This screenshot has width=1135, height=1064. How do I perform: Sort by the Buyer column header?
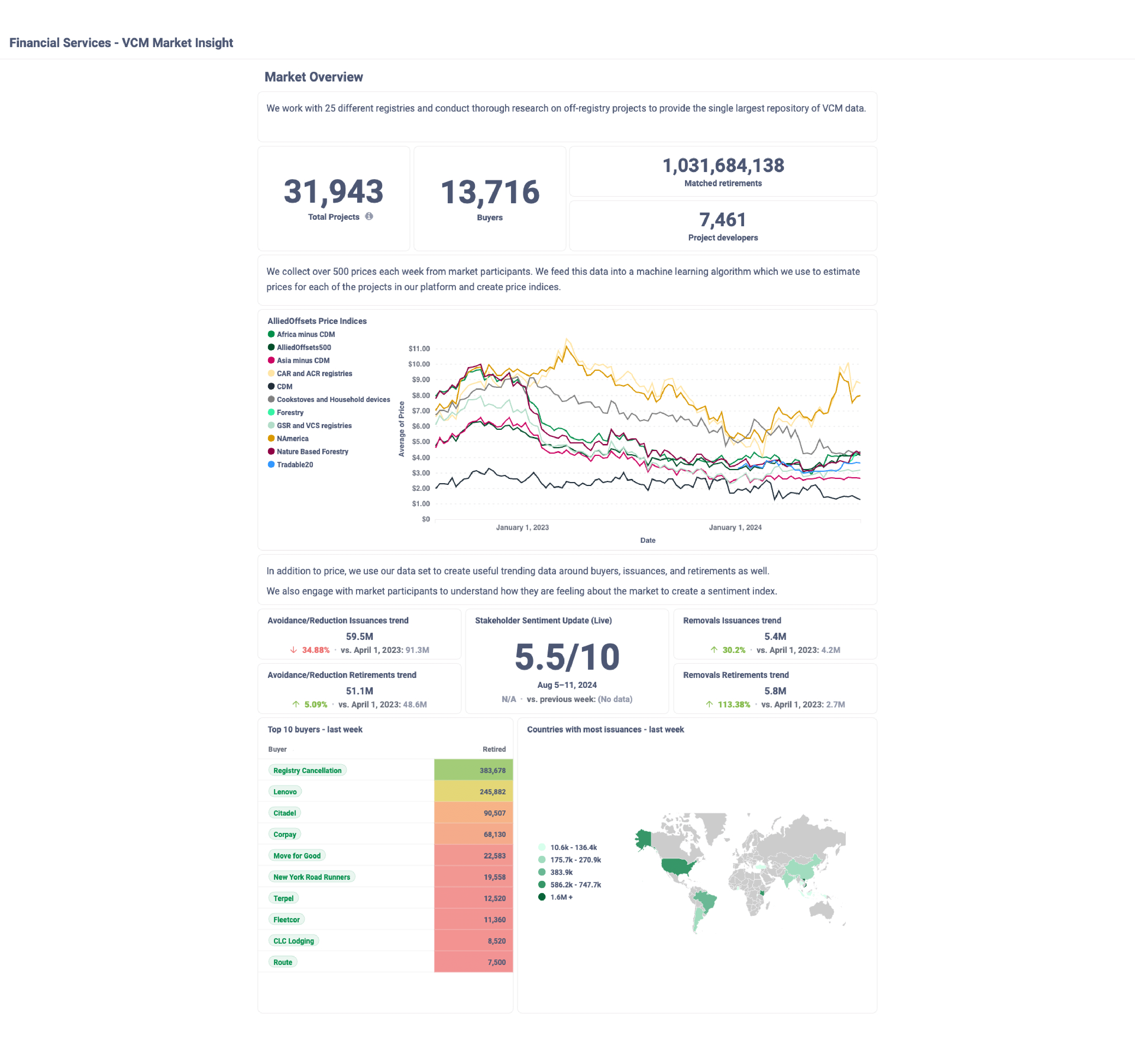pyautogui.click(x=277, y=749)
